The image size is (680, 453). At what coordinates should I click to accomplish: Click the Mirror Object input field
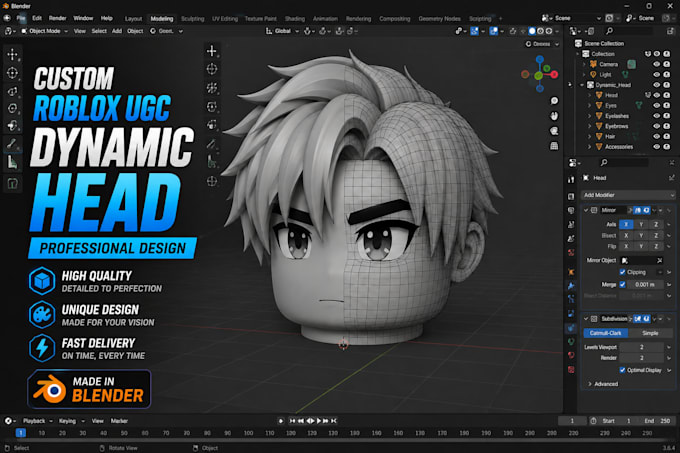(x=642, y=261)
